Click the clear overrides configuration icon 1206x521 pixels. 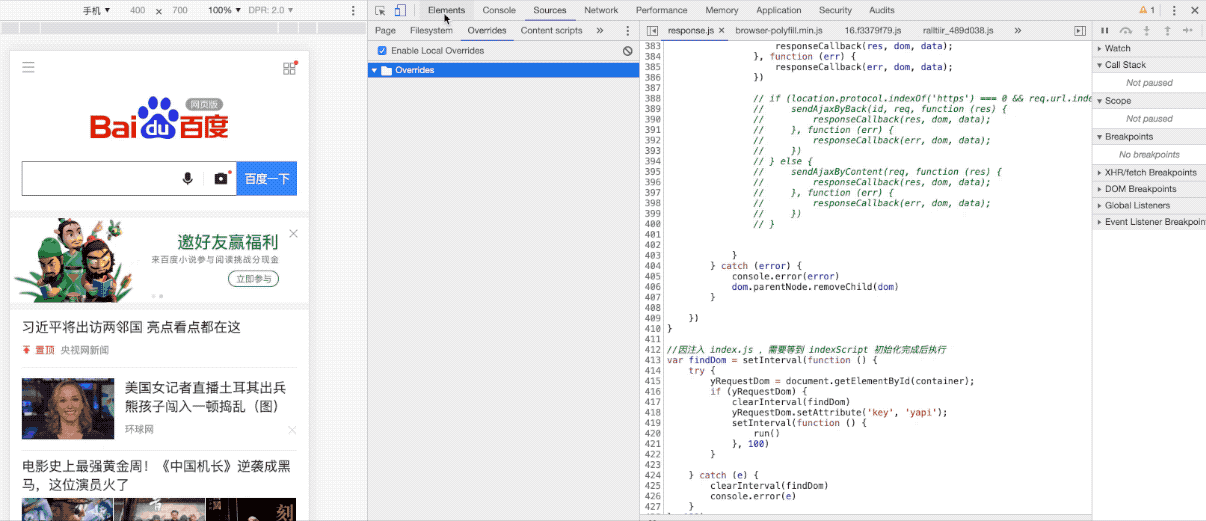pos(627,50)
